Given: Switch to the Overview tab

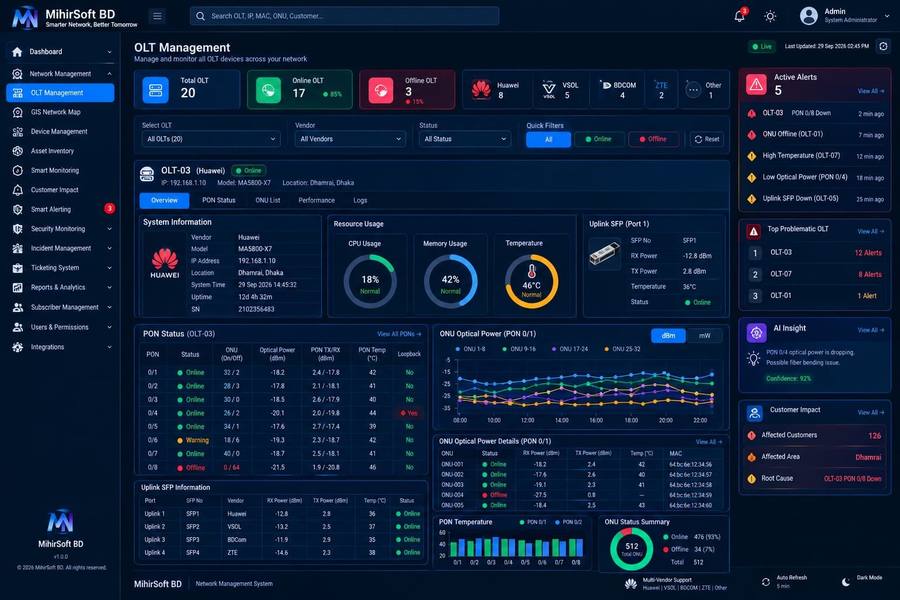Looking at the screenshot, I should tap(164, 200).
